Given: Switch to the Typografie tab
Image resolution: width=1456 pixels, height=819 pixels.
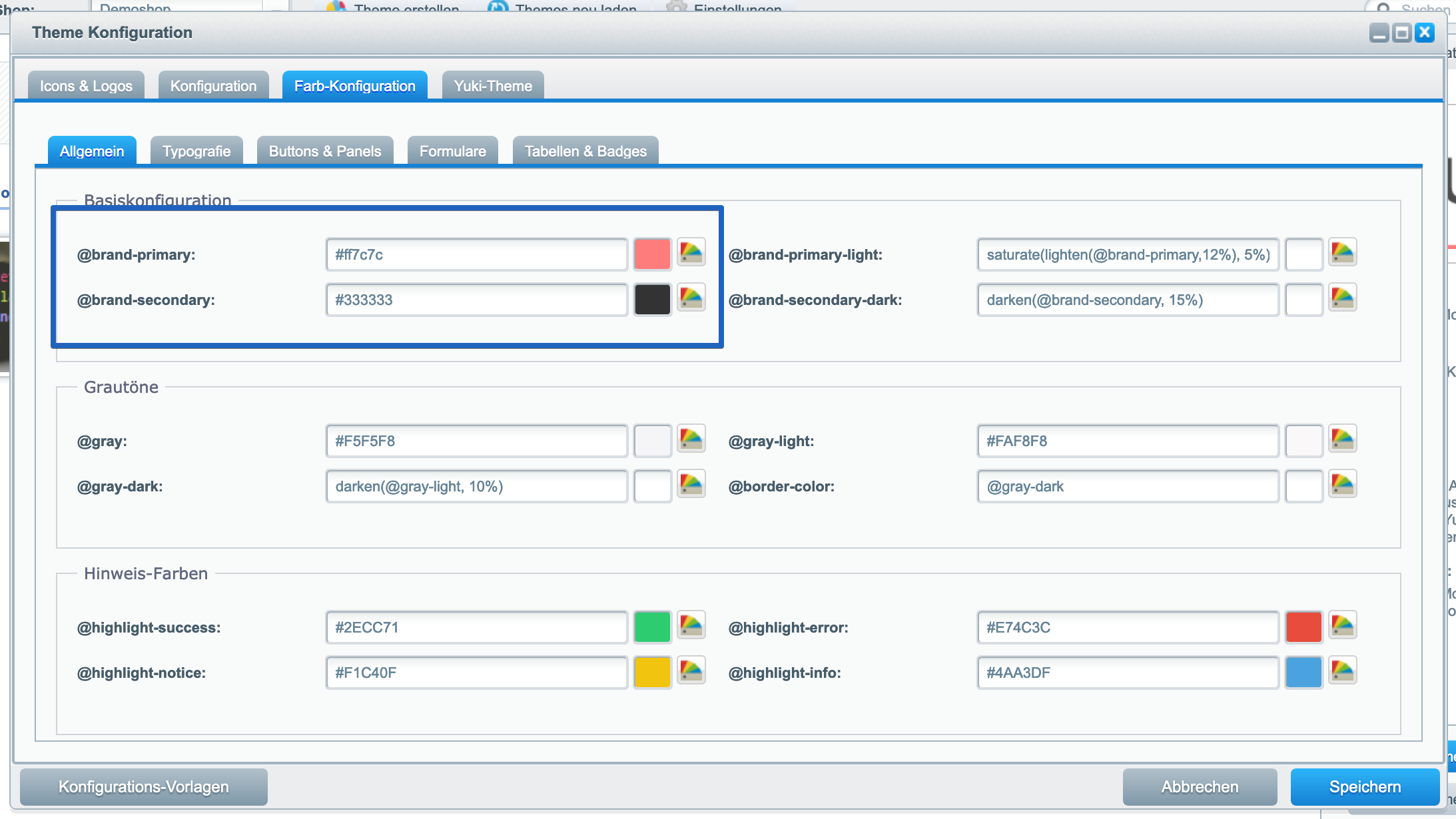Looking at the screenshot, I should tap(196, 151).
